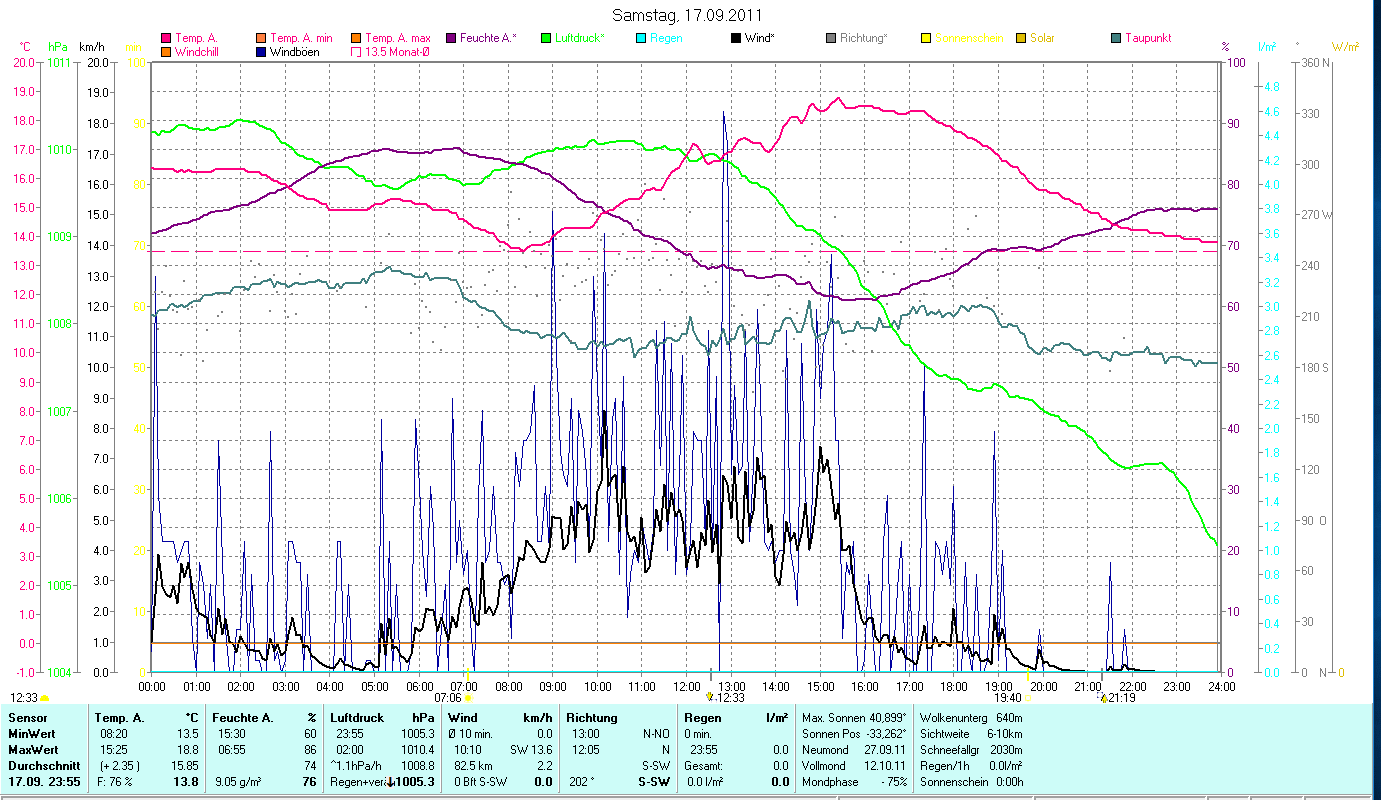The width and height of the screenshot is (1381, 800).
Task: Click the solar noon marker icon before 12:33
Action: click(710, 697)
